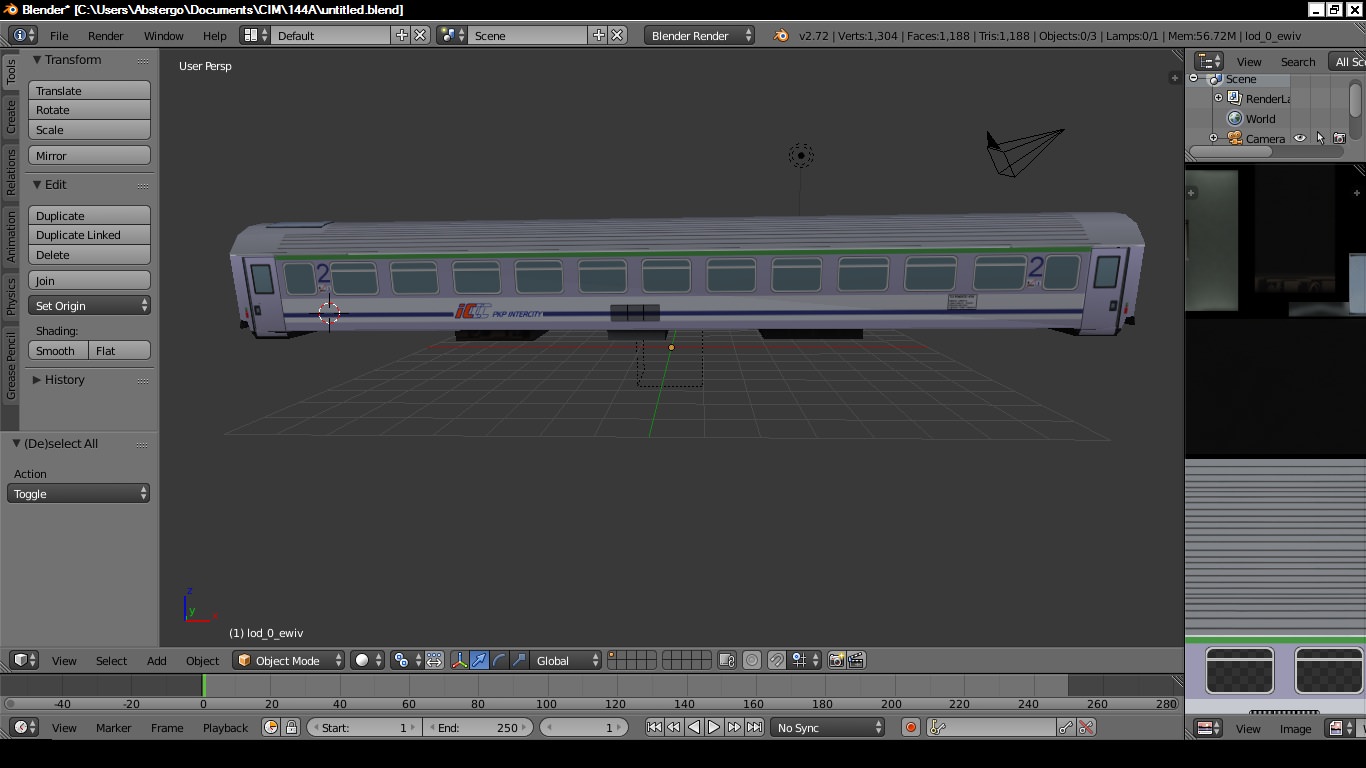The width and height of the screenshot is (1366, 768).
Task: Toggle lock time to other windows
Action: pyautogui.click(x=291, y=728)
